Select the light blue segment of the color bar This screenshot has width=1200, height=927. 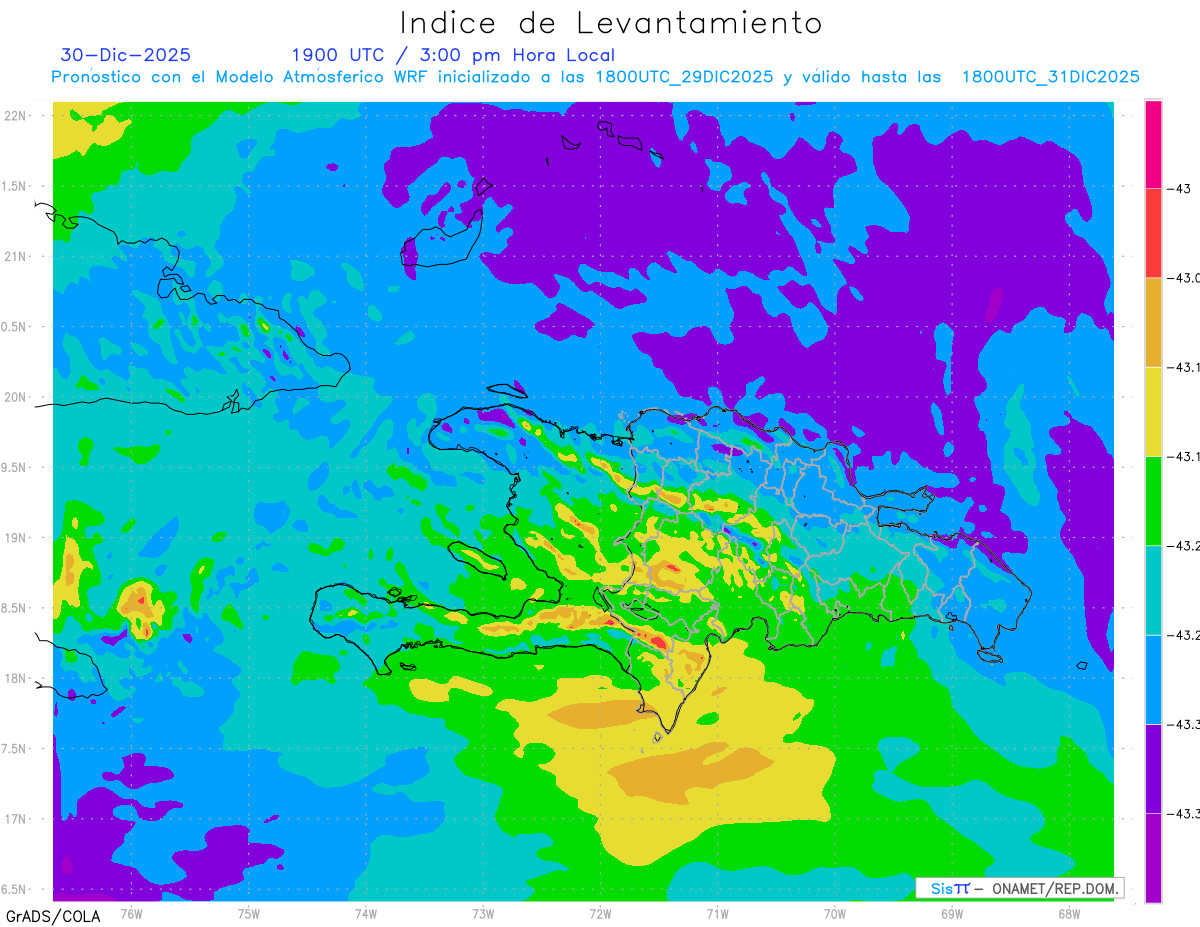[1153, 679]
